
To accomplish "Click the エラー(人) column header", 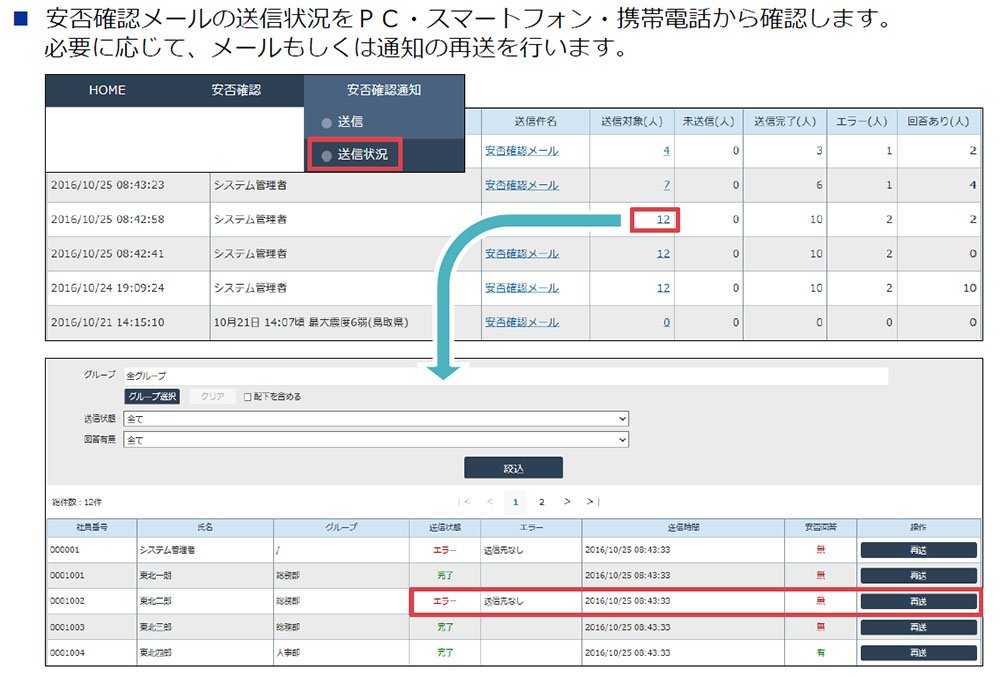I will tap(862, 121).
